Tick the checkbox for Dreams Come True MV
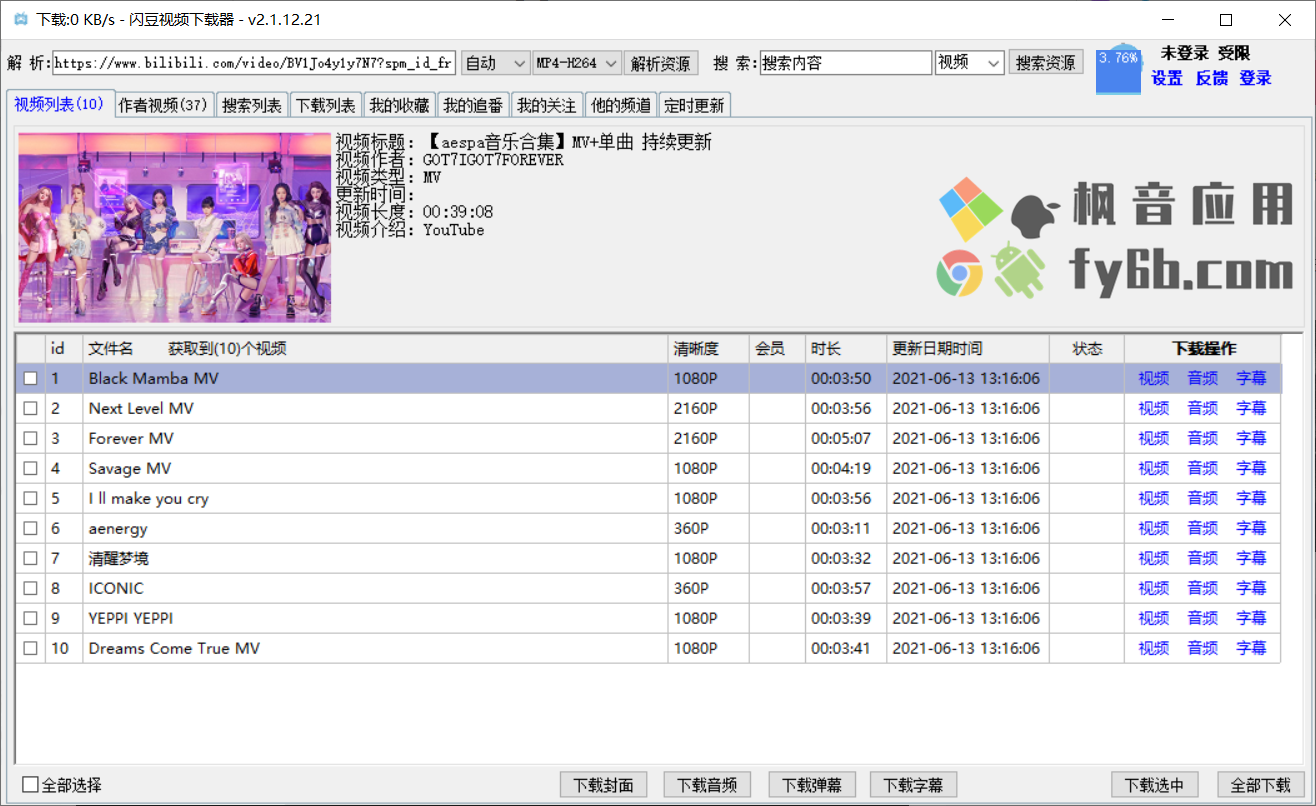 (31, 649)
